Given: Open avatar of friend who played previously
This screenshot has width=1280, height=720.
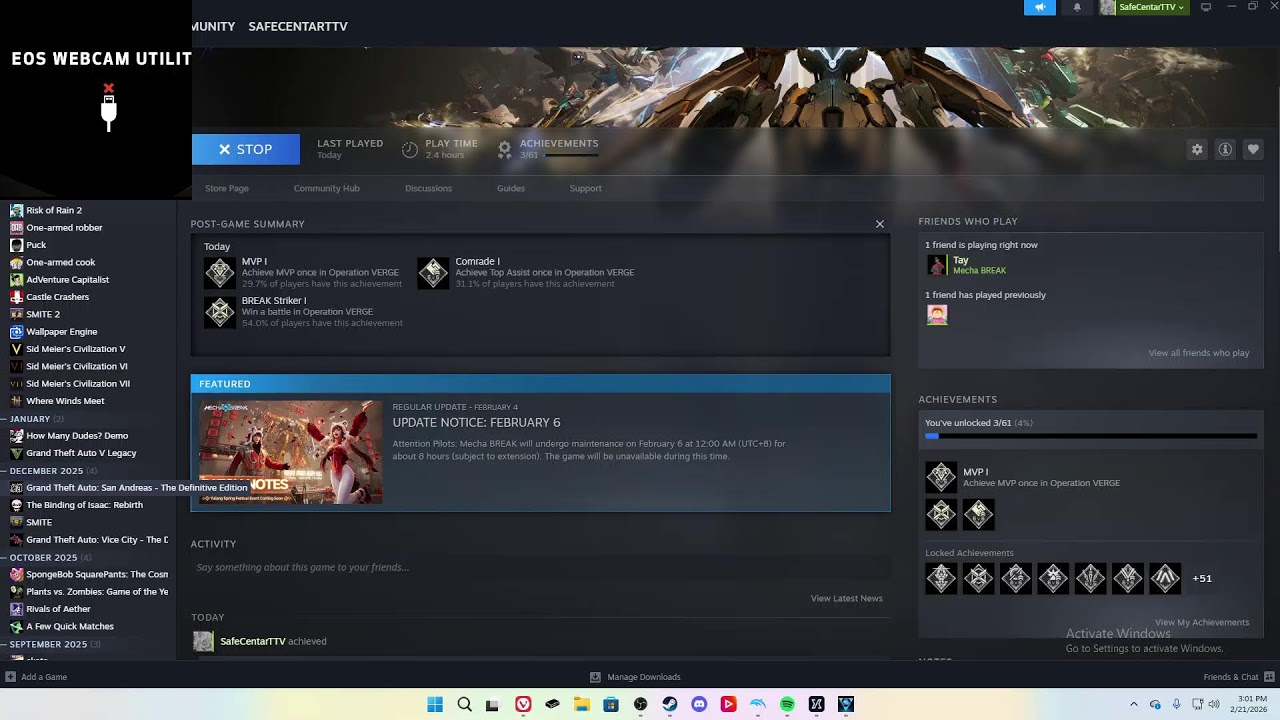Looking at the screenshot, I should 937,315.
